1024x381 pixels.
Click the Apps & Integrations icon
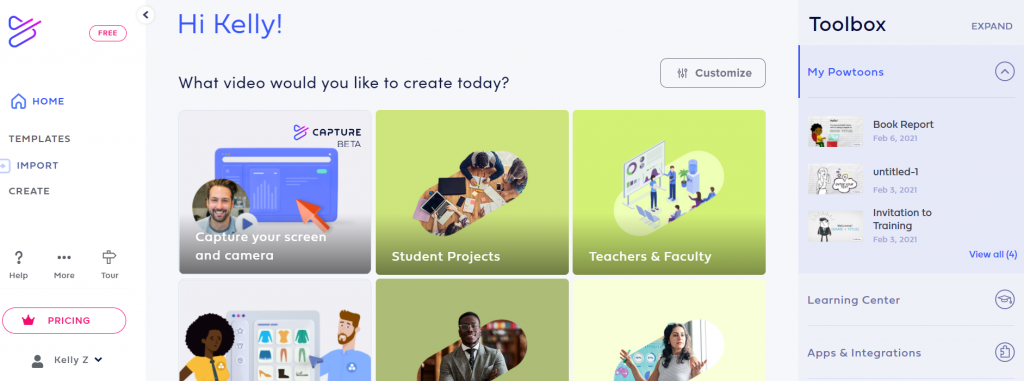point(1004,352)
